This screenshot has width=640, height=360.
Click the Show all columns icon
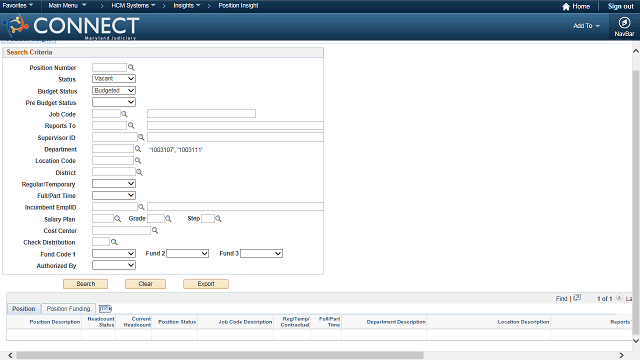(x=105, y=309)
